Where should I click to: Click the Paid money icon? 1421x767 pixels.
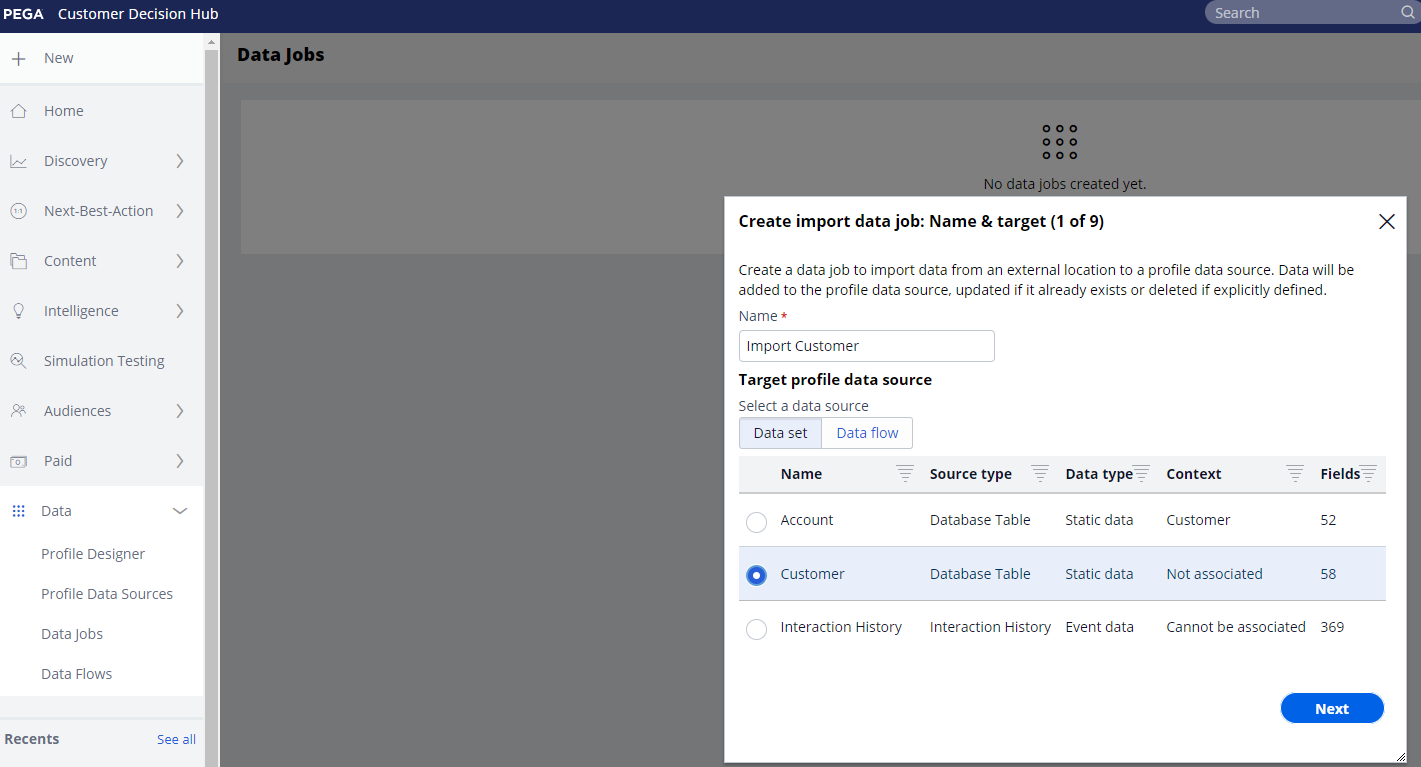point(18,461)
